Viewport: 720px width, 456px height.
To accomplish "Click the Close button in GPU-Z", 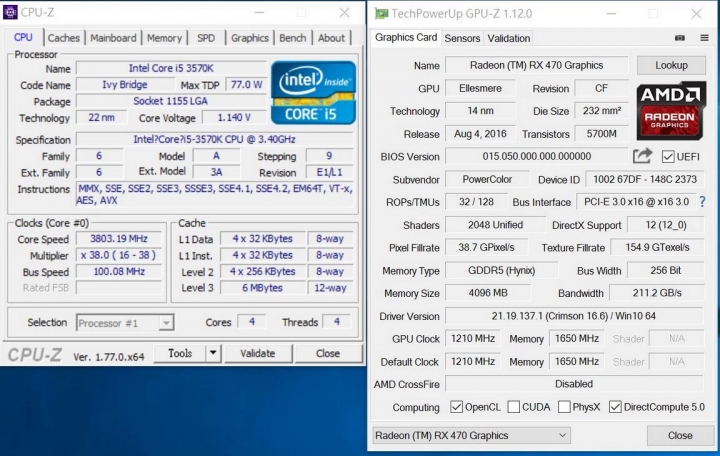I will coord(680,435).
